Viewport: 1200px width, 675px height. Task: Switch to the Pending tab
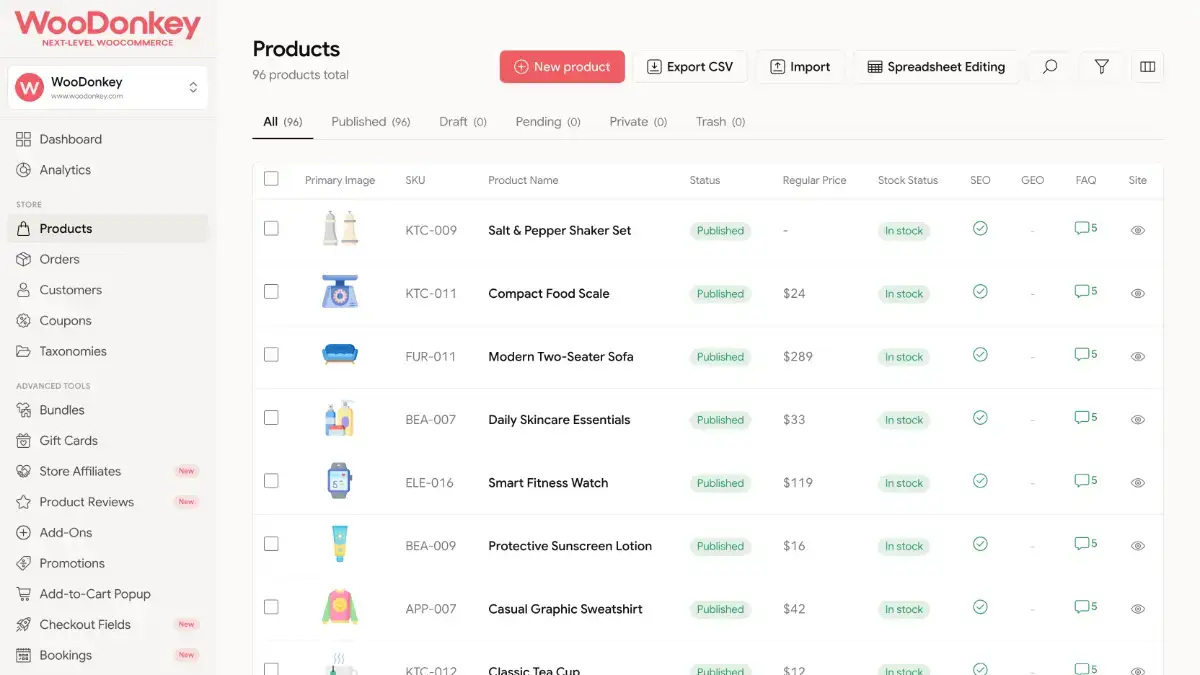(547, 122)
